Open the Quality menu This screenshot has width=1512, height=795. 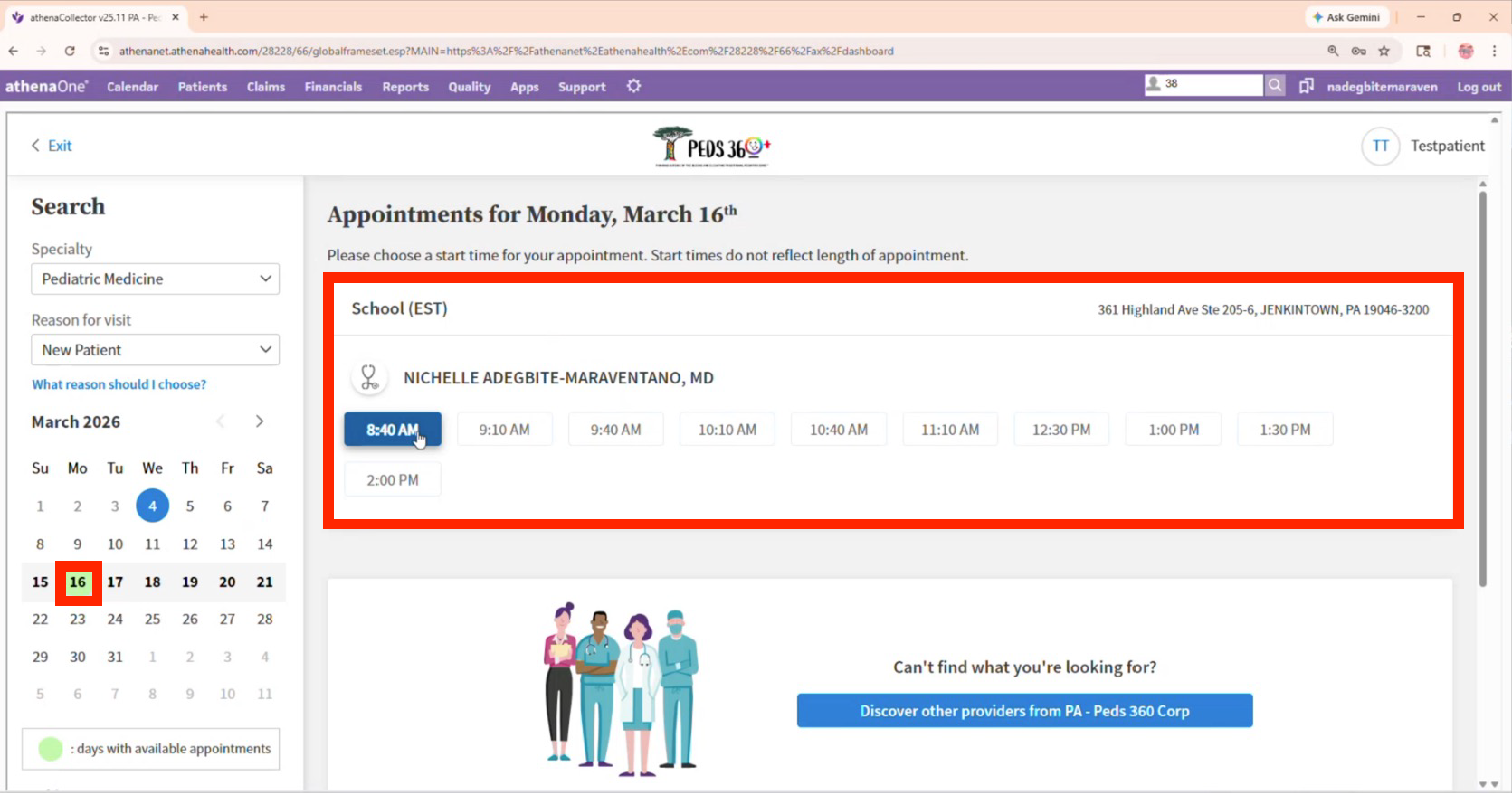(x=470, y=87)
